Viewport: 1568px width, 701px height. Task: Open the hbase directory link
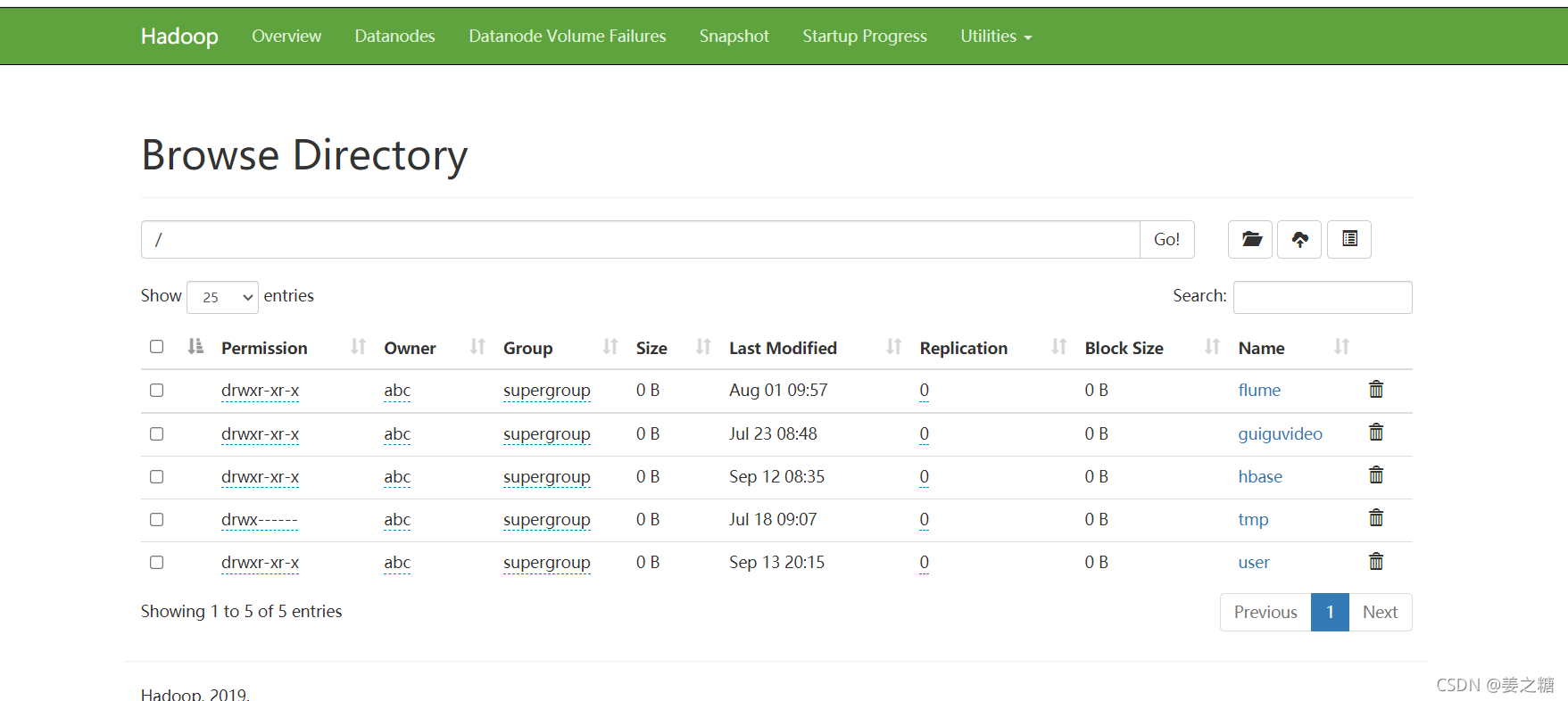coord(1260,476)
